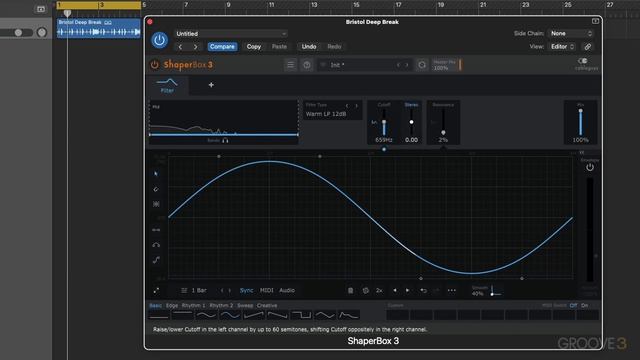Open ShaperBox hamburger menu
The width and height of the screenshot is (640, 360).
click(x=290, y=65)
